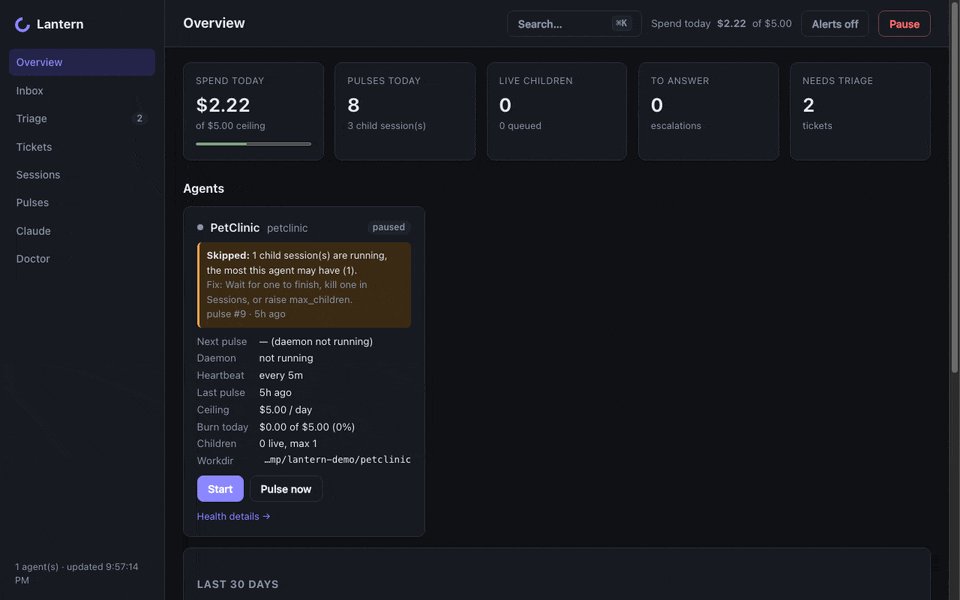This screenshot has height=600, width=960.
Task: Click the Daemon 'not running' value
Action: tap(286, 358)
